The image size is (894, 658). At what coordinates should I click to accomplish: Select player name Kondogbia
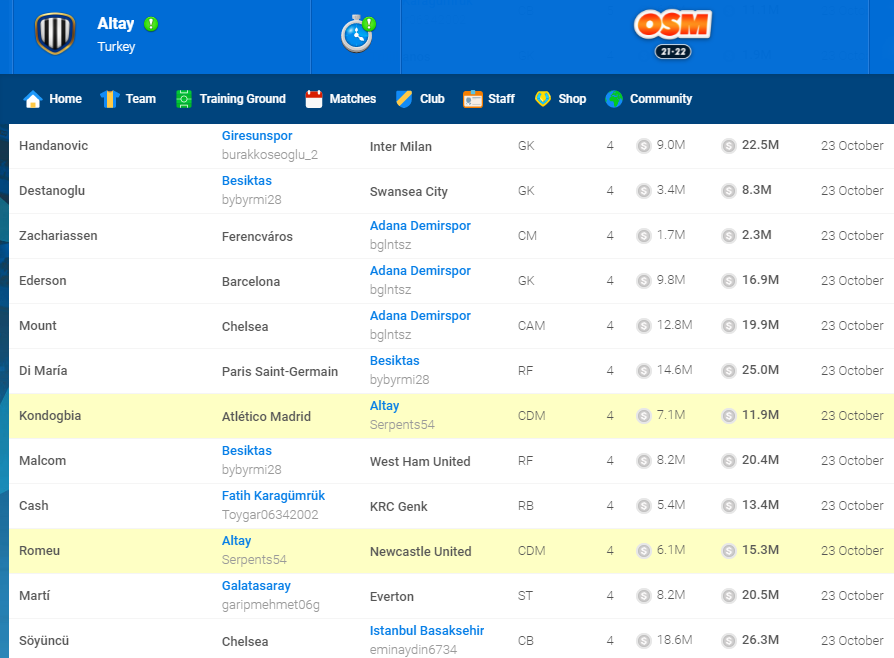coord(50,416)
